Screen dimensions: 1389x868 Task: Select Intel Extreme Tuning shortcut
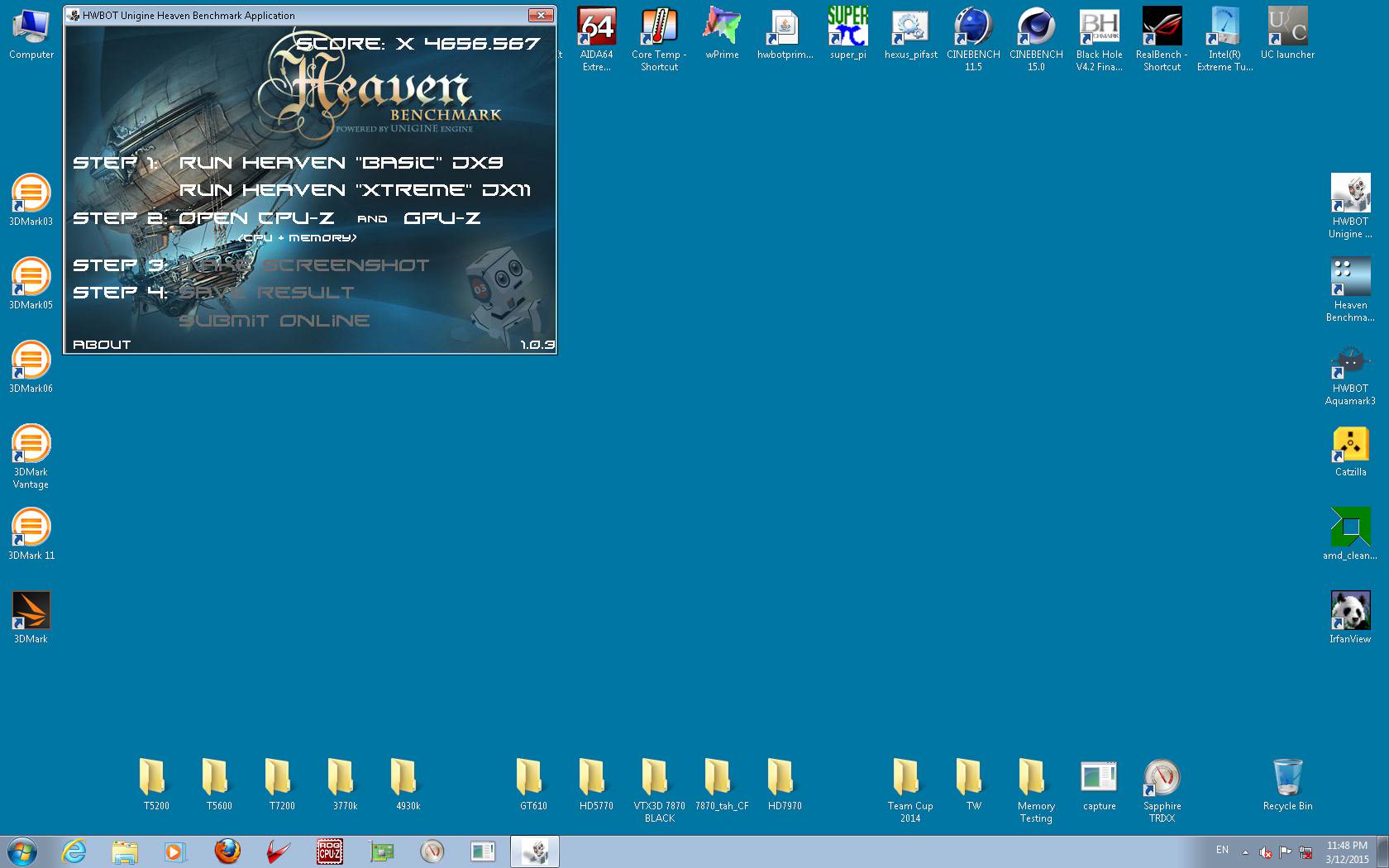(1225, 40)
